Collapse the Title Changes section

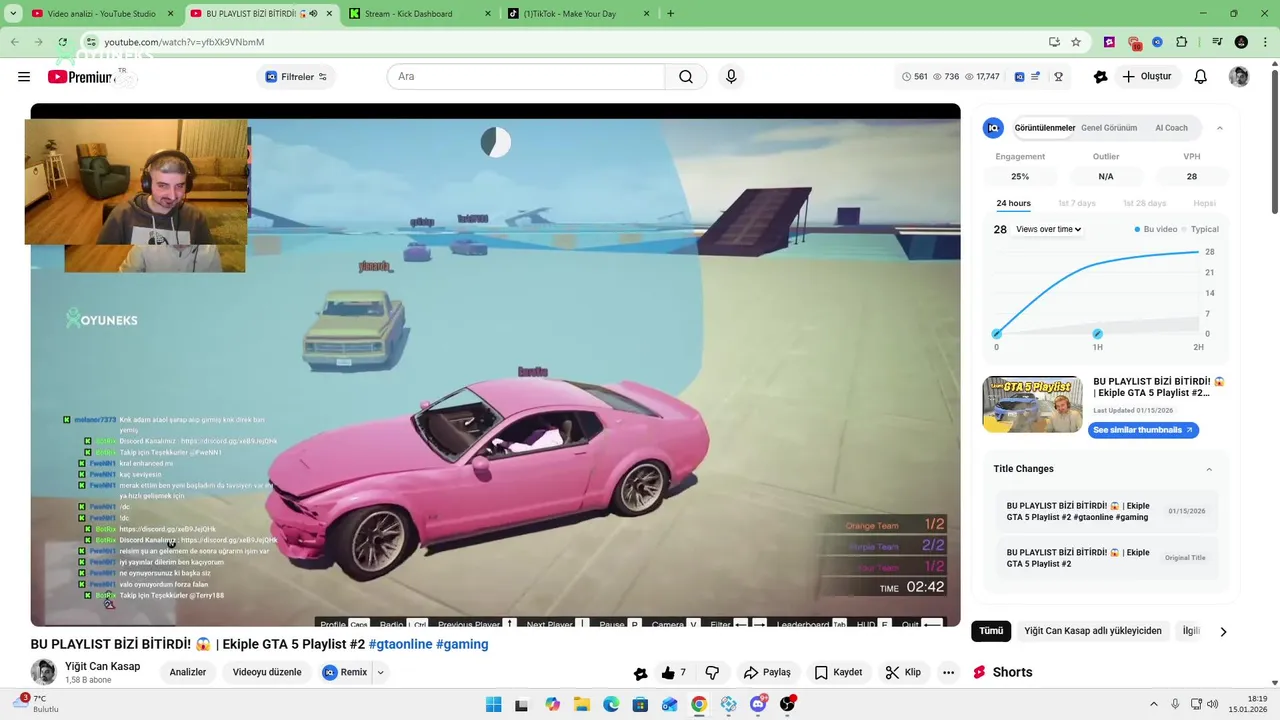click(x=1208, y=469)
